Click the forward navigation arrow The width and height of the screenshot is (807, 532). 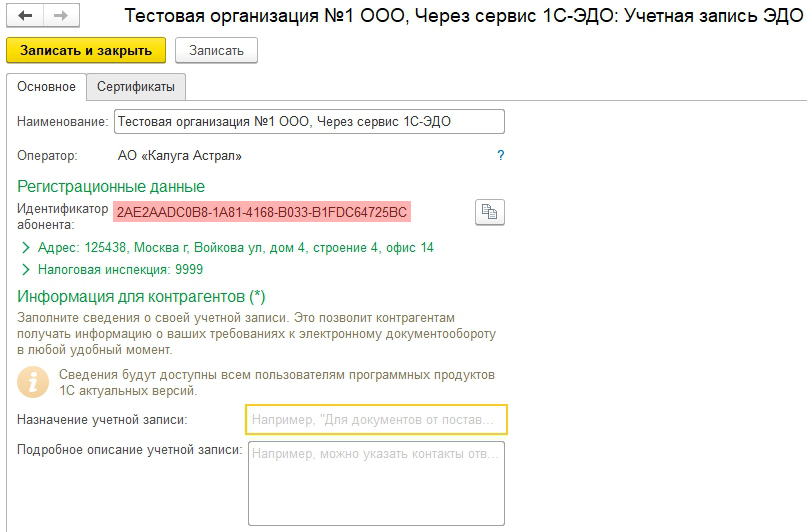(x=59, y=17)
